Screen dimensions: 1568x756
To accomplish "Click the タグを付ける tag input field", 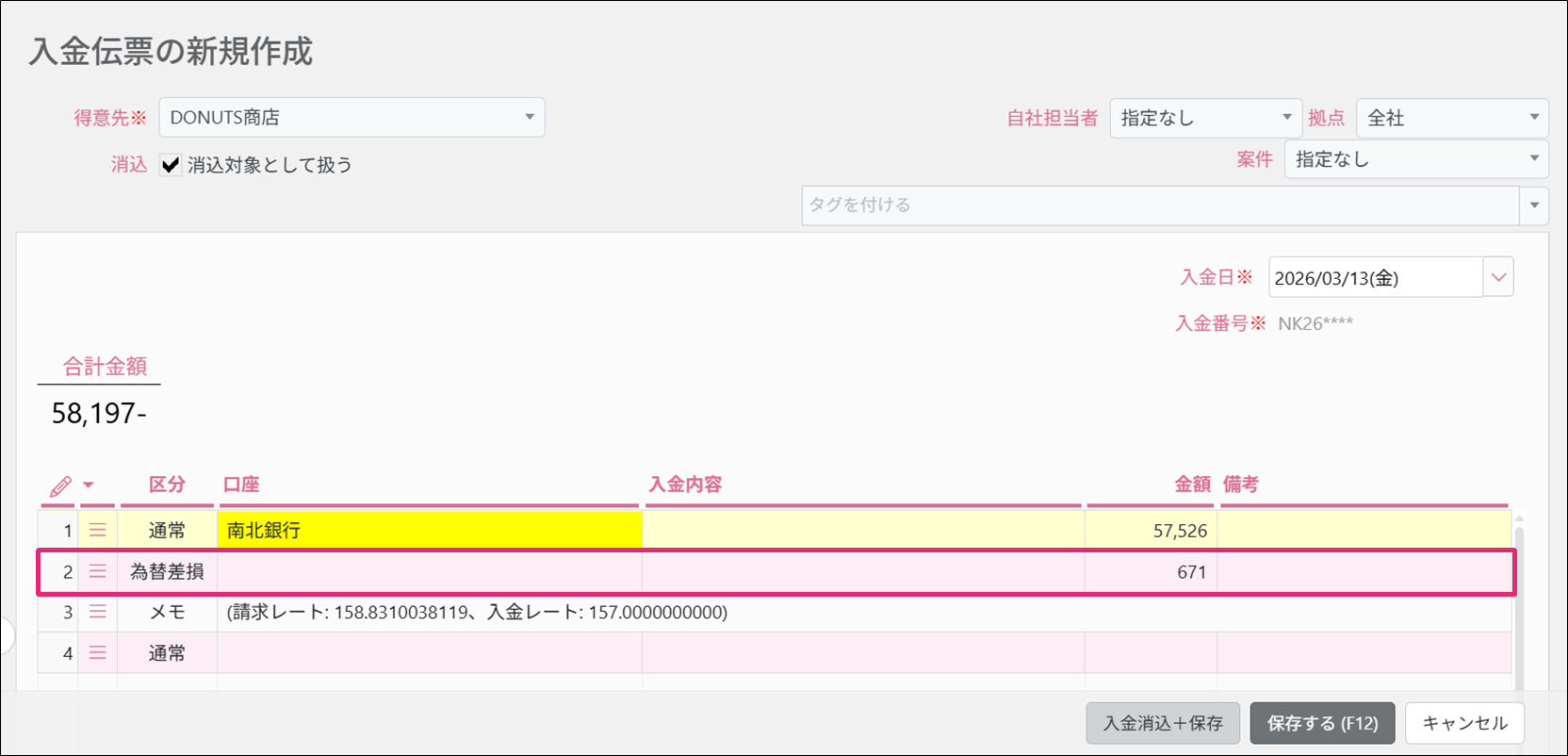I will pyautogui.click(x=1160, y=205).
